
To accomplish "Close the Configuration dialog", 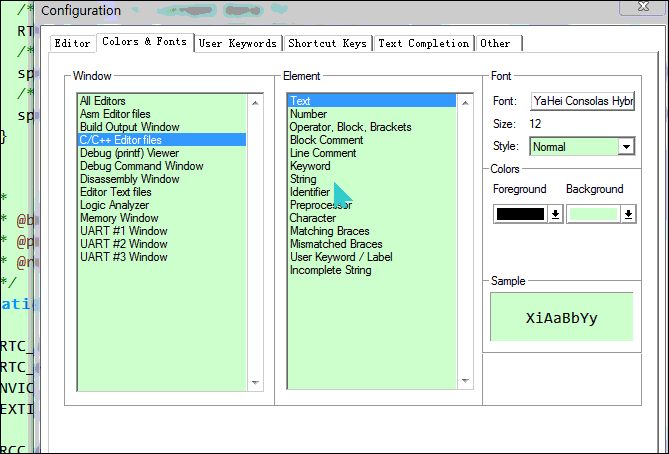I will (x=643, y=7).
